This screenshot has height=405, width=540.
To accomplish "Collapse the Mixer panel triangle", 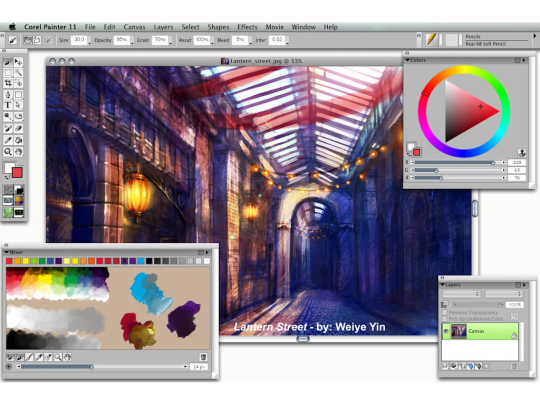I will coord(7,252).
